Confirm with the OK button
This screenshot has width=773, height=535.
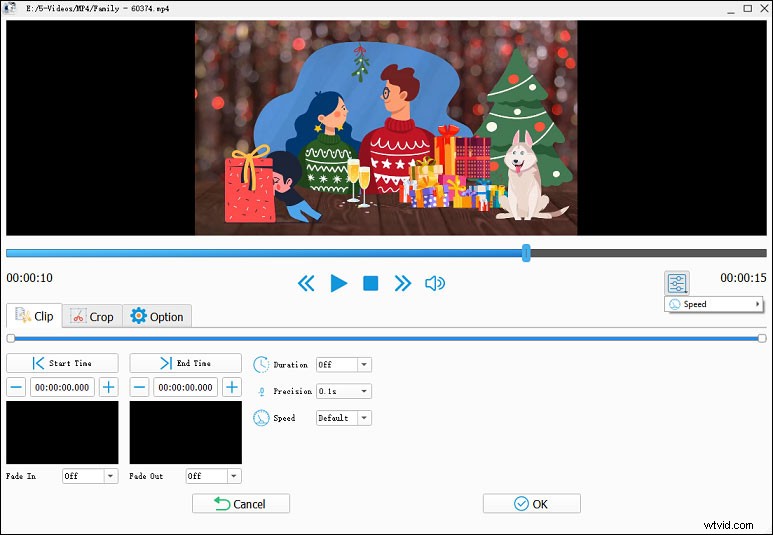click(x=531, y=503)
